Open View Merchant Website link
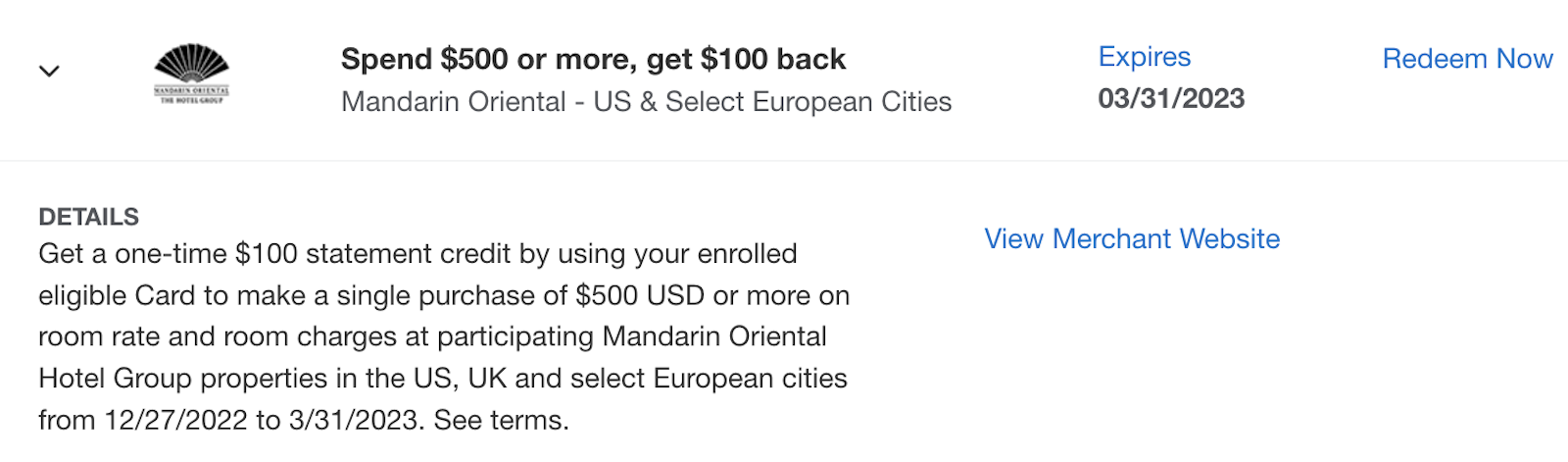Viewport: 1568px width, 462px height. pyautogui.click(x=1132, y=239)
